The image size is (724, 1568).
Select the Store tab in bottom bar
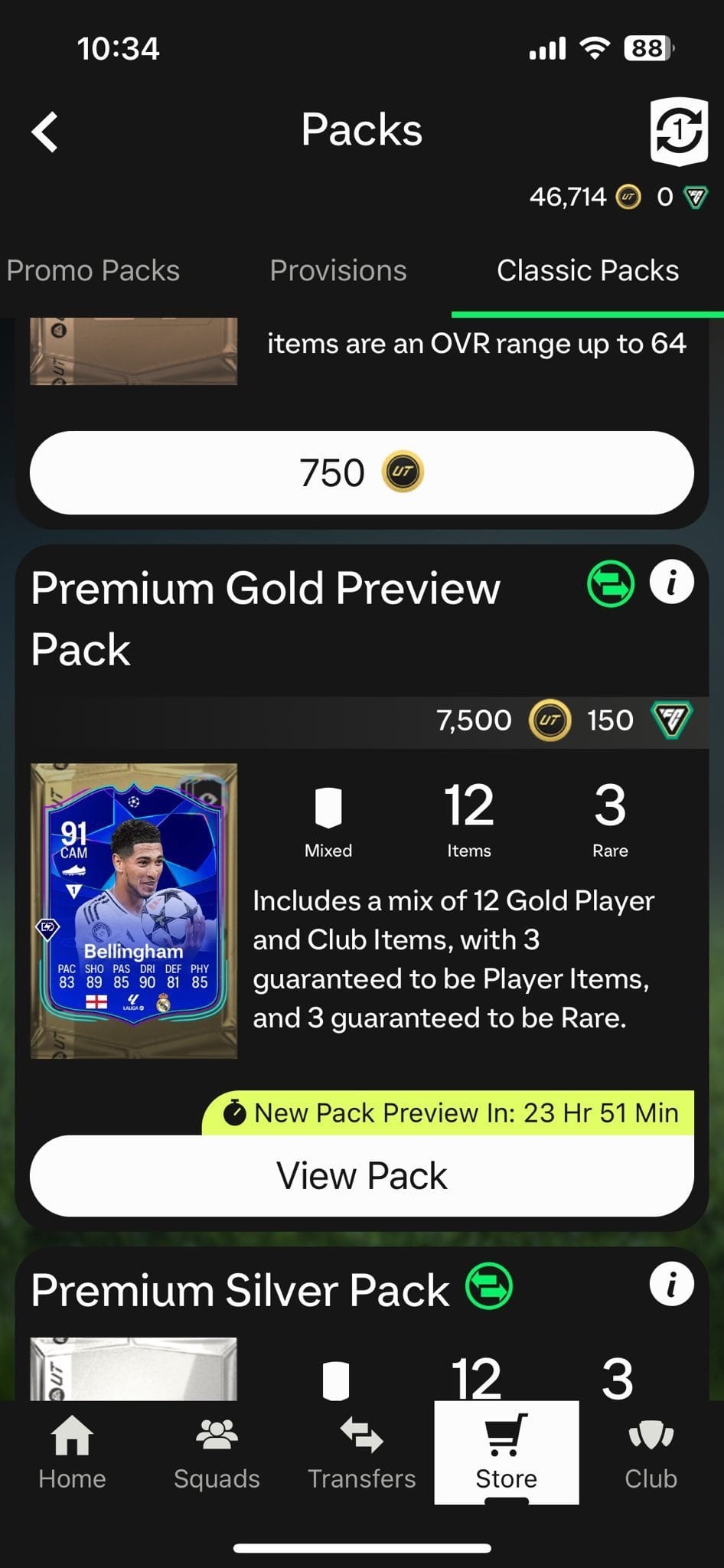tap(507, 1452)
